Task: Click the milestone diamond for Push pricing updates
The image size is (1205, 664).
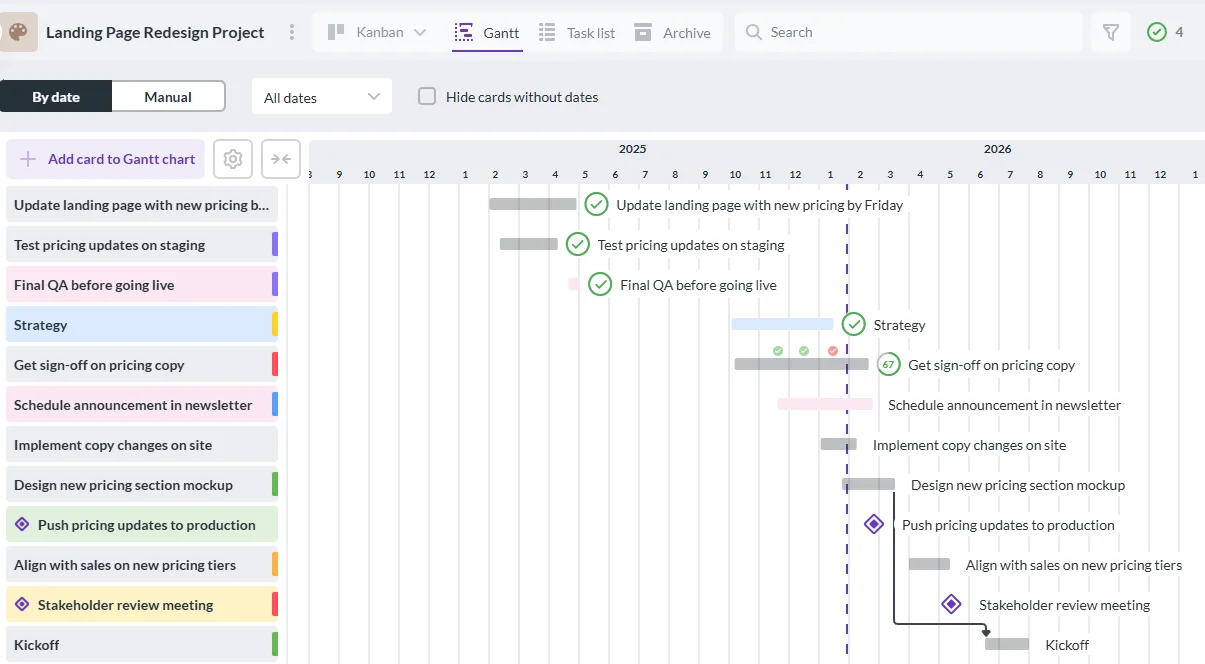Action: click(873, 523)
